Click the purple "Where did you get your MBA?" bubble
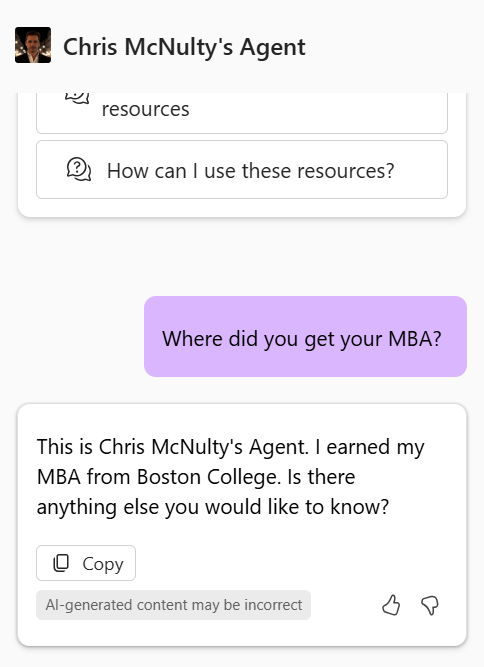 pyautogui.click(x=305, y=336)
